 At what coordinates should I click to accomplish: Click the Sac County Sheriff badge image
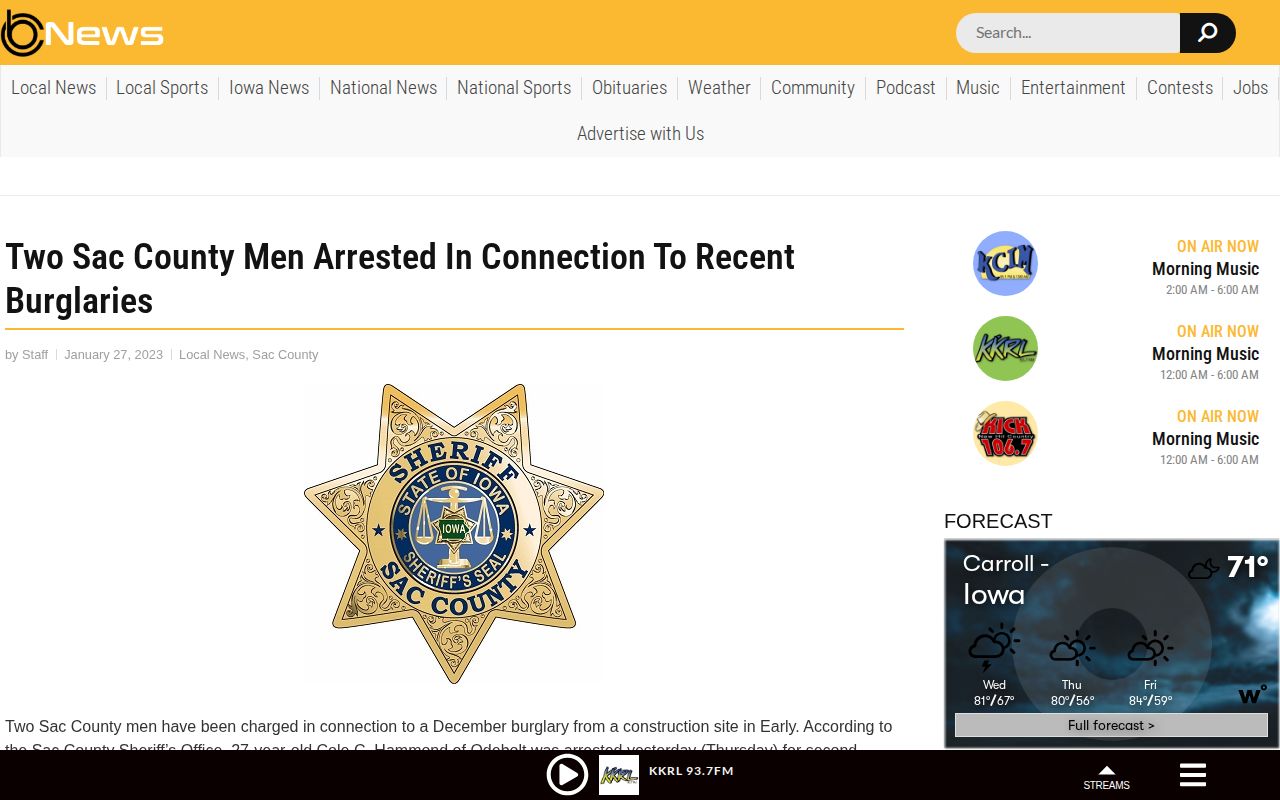click(x=454, y=534)
